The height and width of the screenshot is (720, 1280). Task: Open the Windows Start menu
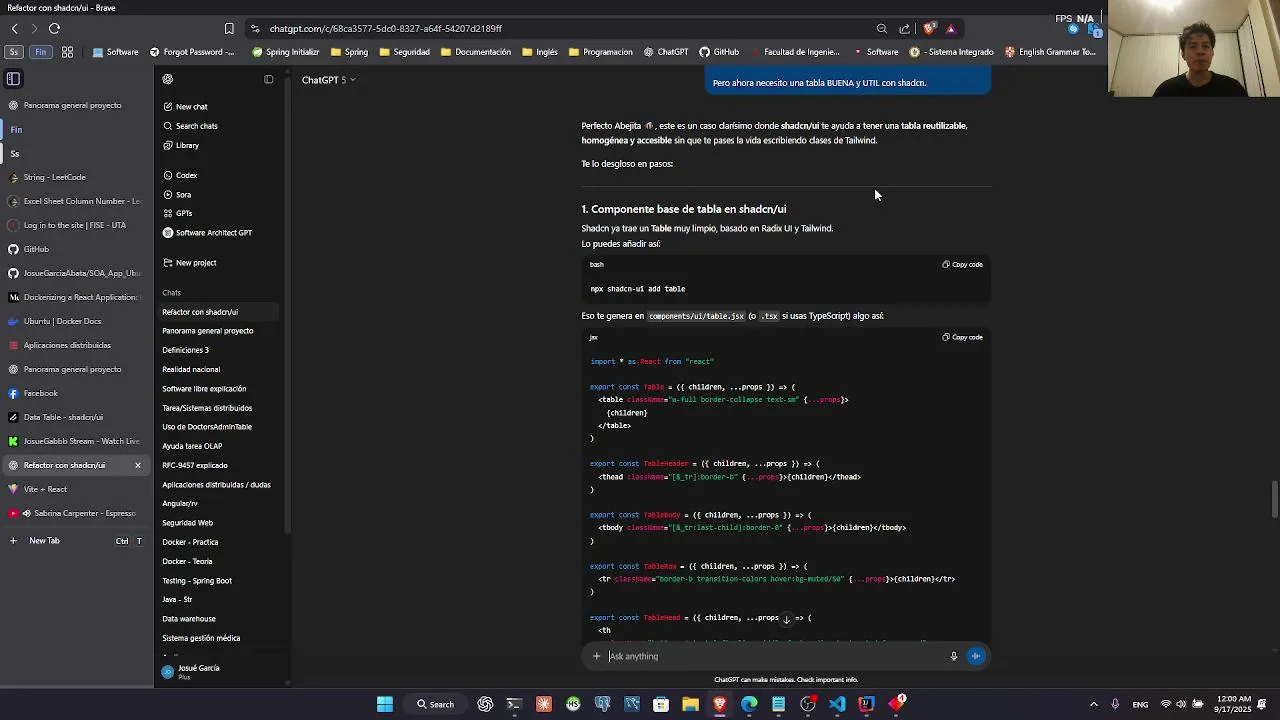pos(385,705)
